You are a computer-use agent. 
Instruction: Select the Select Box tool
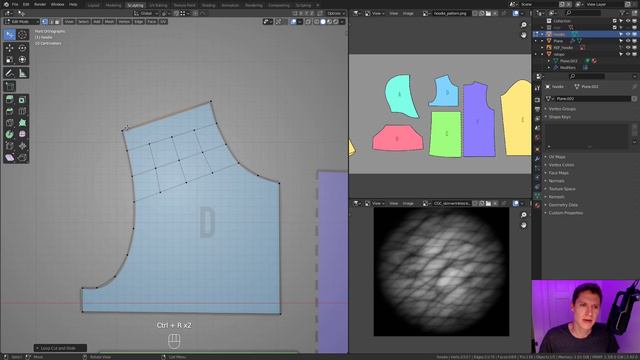tap(9, 35)
